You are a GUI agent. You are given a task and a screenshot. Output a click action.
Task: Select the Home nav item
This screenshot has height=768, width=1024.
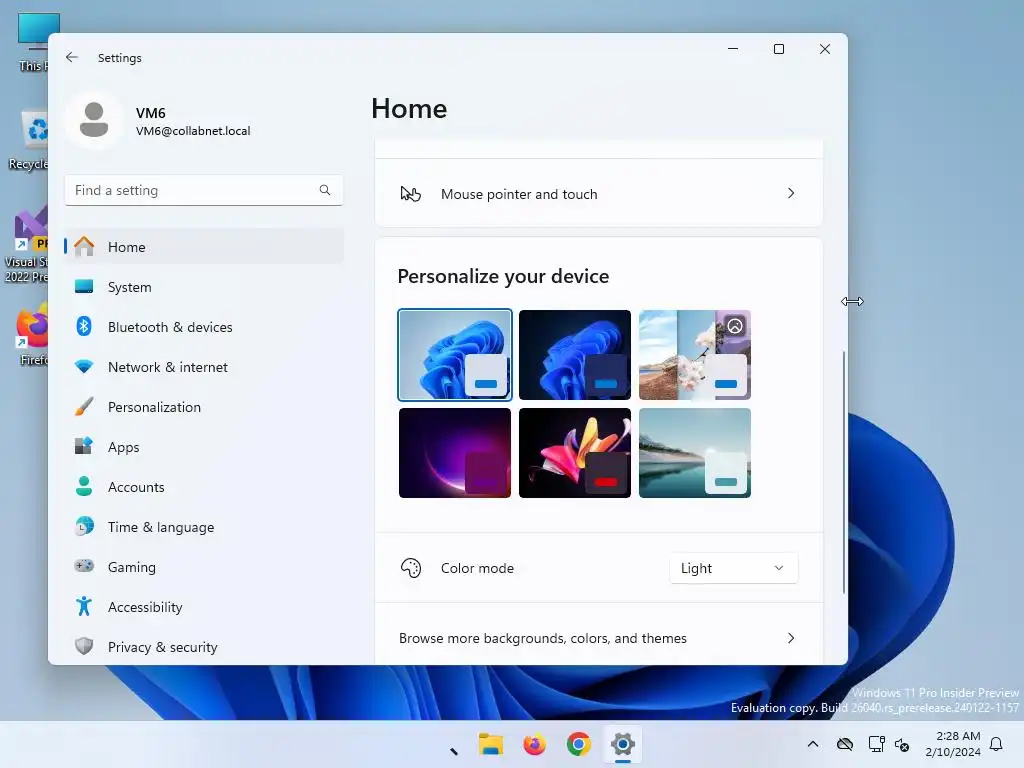[204, 247]
